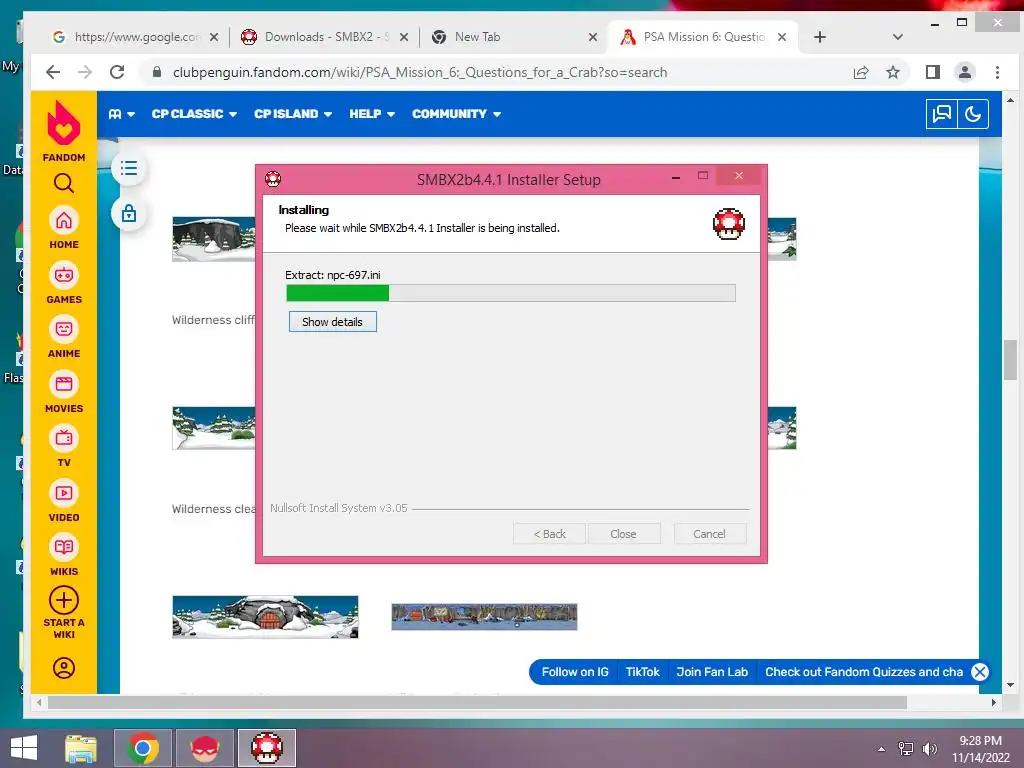This screenshot has width=1024, height=768.
Task: Open the Fandom sidebar search icon
Action: point(63,184)
